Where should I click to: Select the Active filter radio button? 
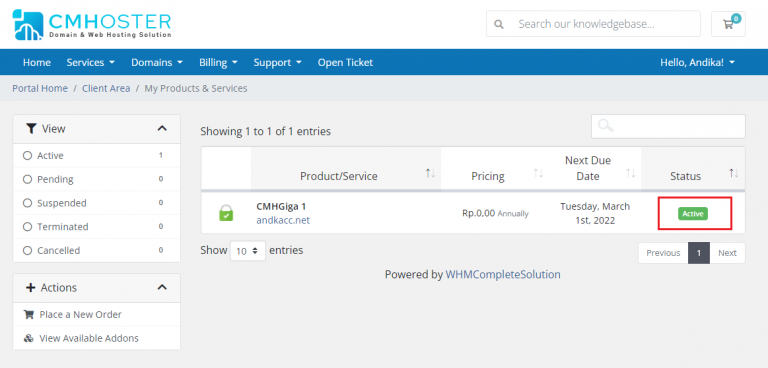pyautogui.click(x=27, y=155)
